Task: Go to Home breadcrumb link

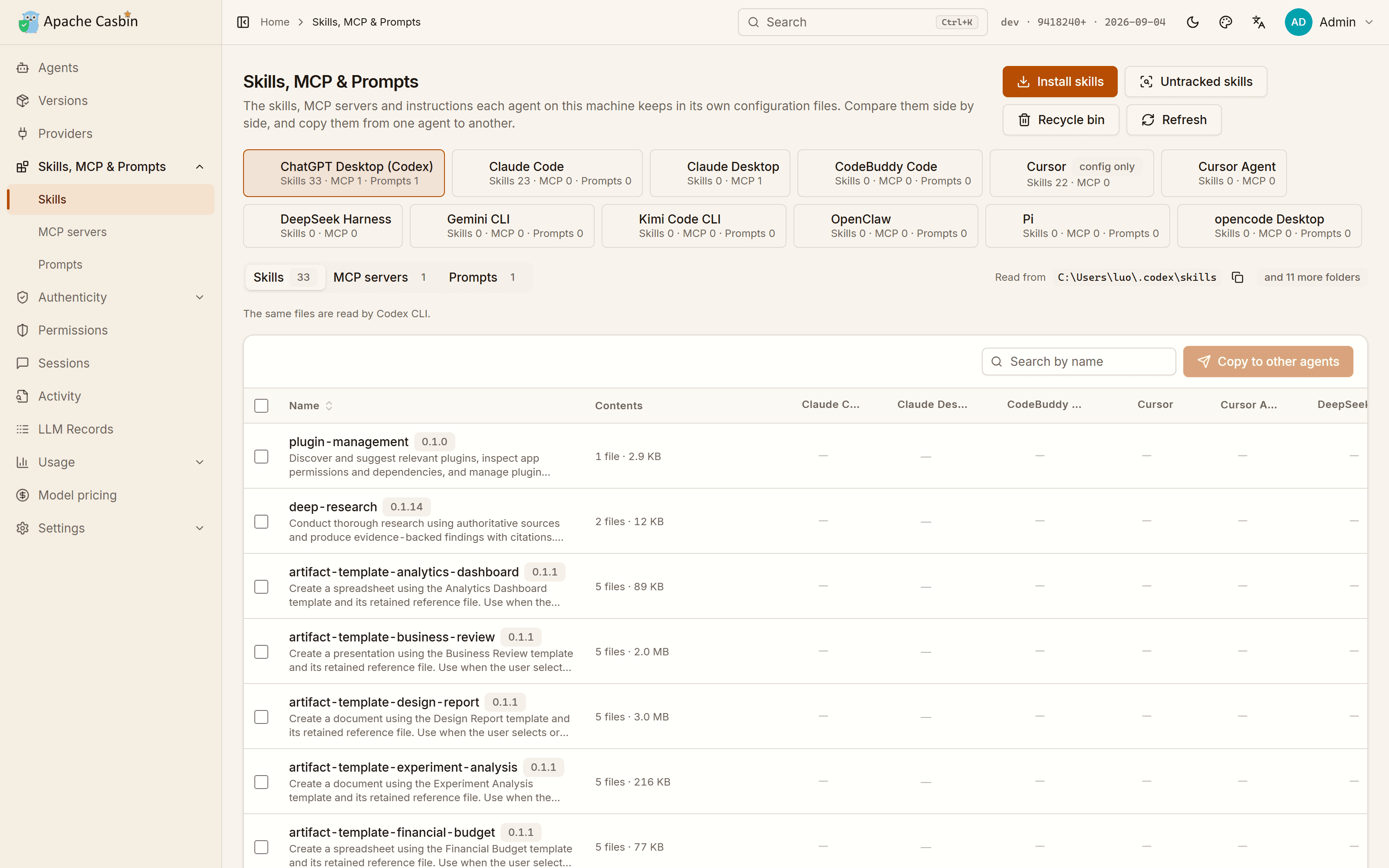Action: click(275, 22)
